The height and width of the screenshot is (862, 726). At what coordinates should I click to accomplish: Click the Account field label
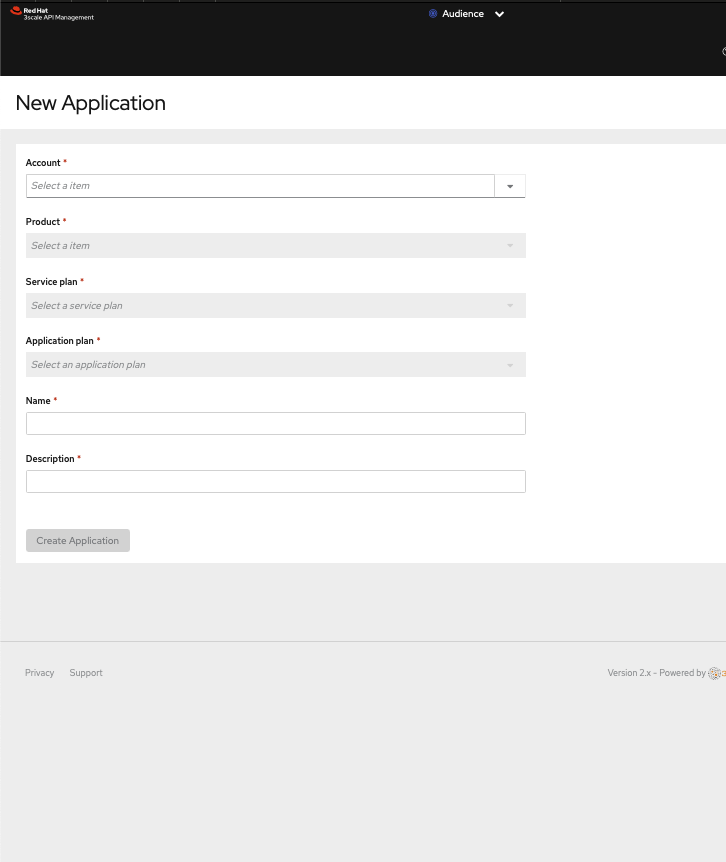(x=43, y=163)
